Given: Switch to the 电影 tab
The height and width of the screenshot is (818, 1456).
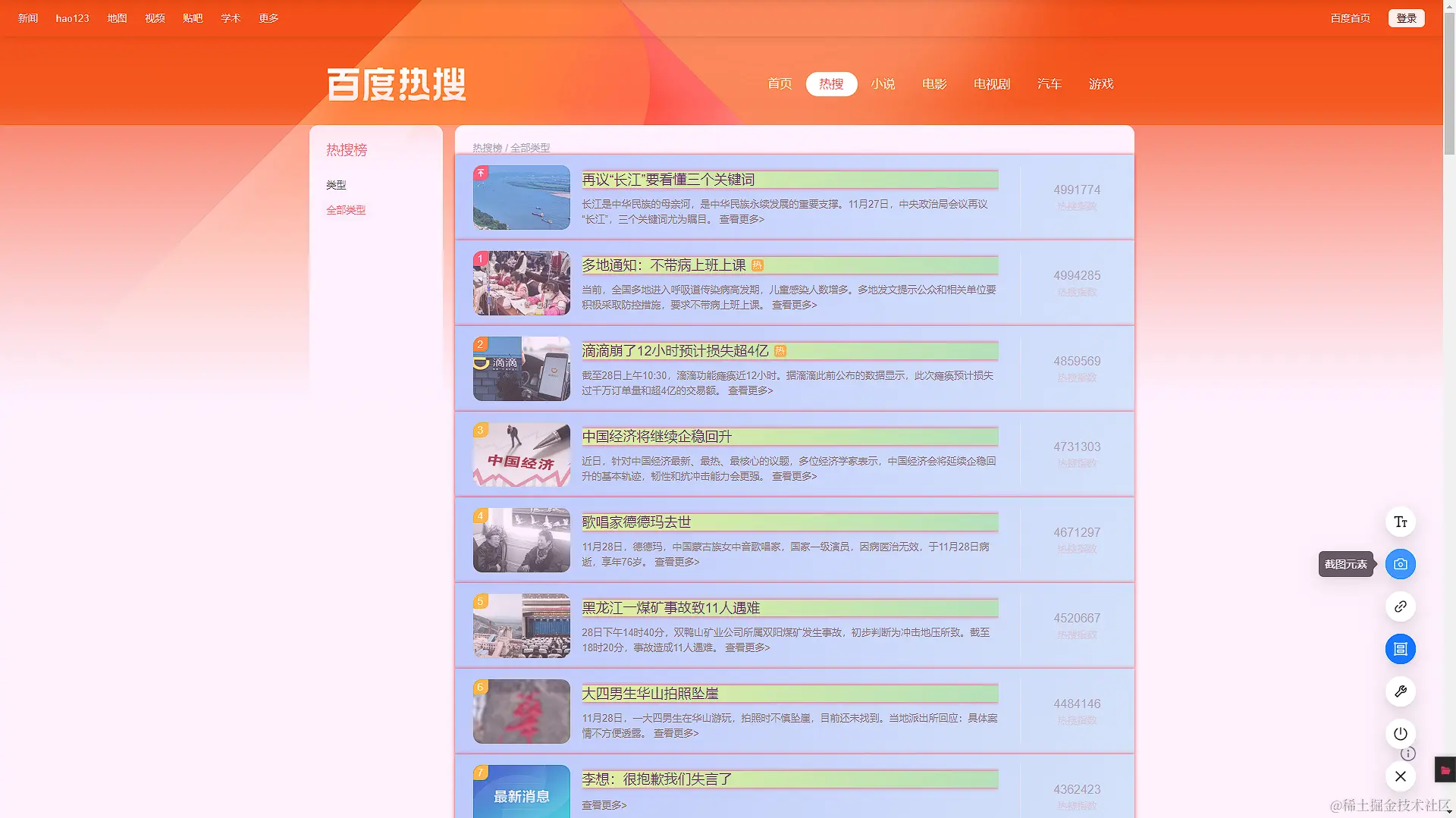Looking at the screenshot, I should [x=934, y=84].
